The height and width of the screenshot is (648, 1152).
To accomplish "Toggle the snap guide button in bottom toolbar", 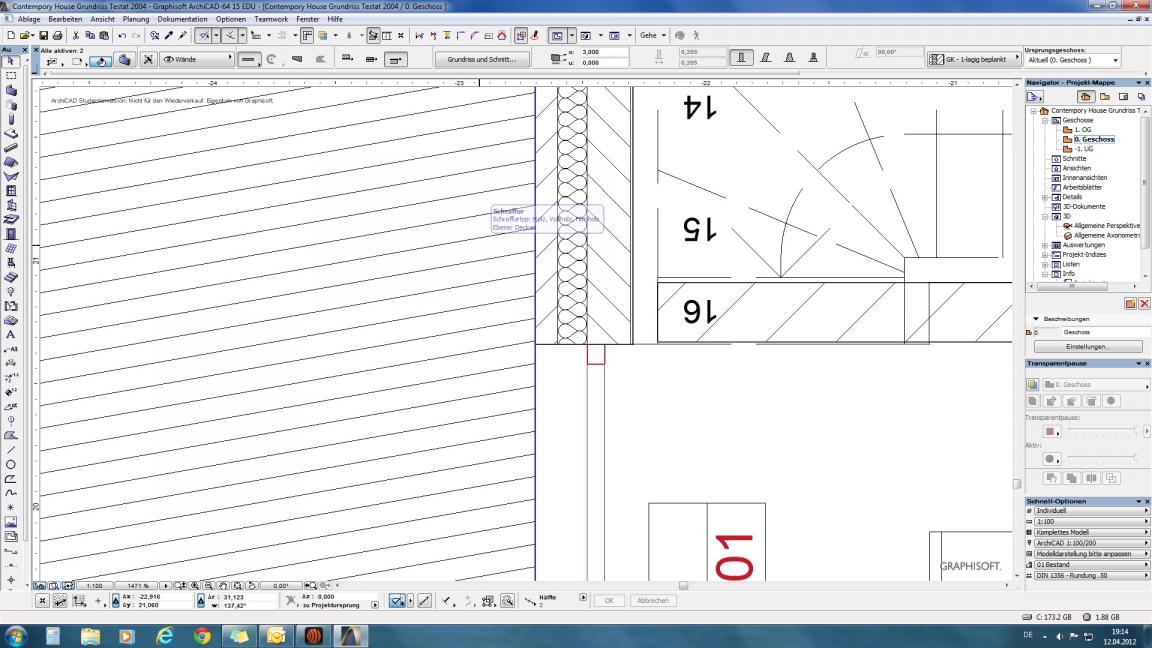I will pos(397,601).
